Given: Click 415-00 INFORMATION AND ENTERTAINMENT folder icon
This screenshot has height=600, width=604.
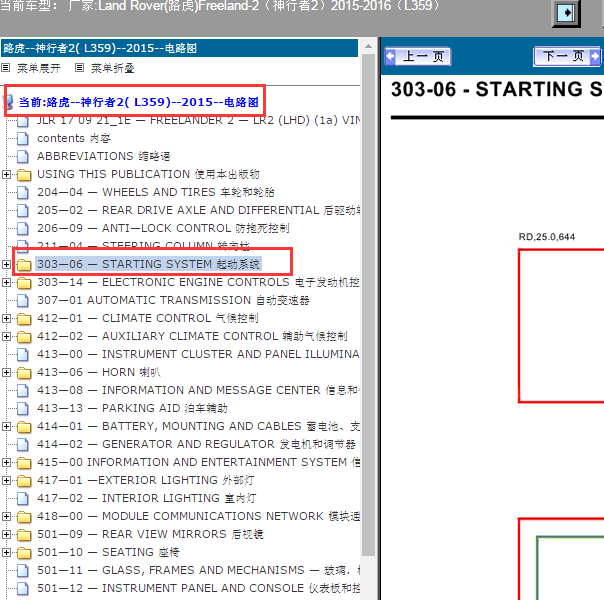Looking at the screenshot, I should tap(24, 463).
